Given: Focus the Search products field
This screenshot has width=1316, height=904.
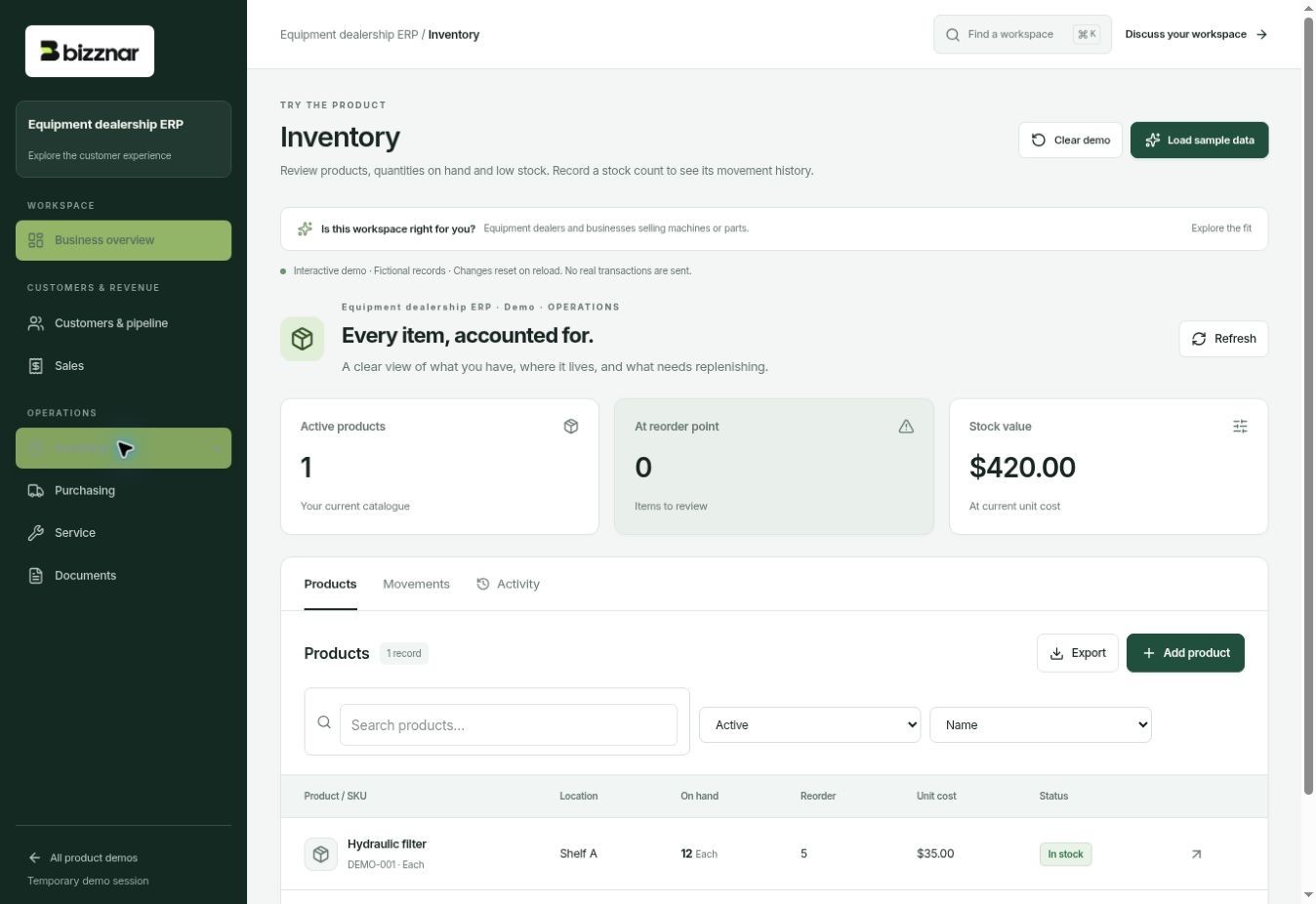Looking at the screenshot, I should [x=509, y=724].
